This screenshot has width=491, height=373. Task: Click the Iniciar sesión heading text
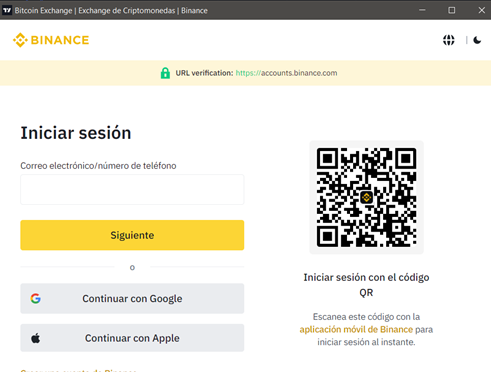click(x=76, y=133)
